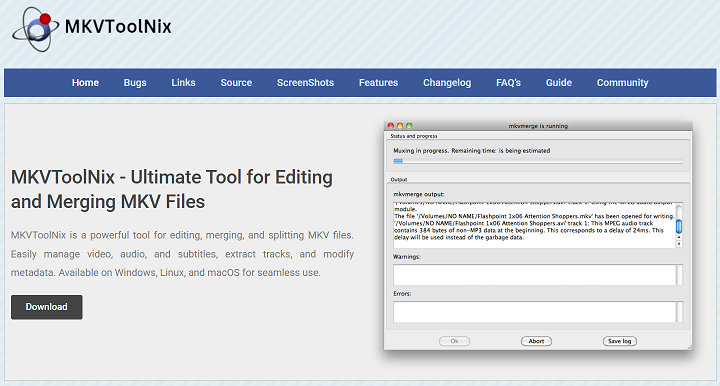Click the 'mkvmerge is running' window title
720x386 pixels.
[538, 126]
